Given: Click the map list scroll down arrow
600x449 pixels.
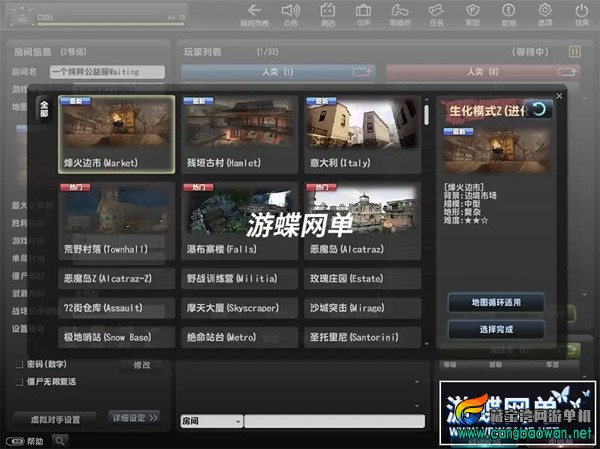Looking at the screenshot, I should (427, 344).
